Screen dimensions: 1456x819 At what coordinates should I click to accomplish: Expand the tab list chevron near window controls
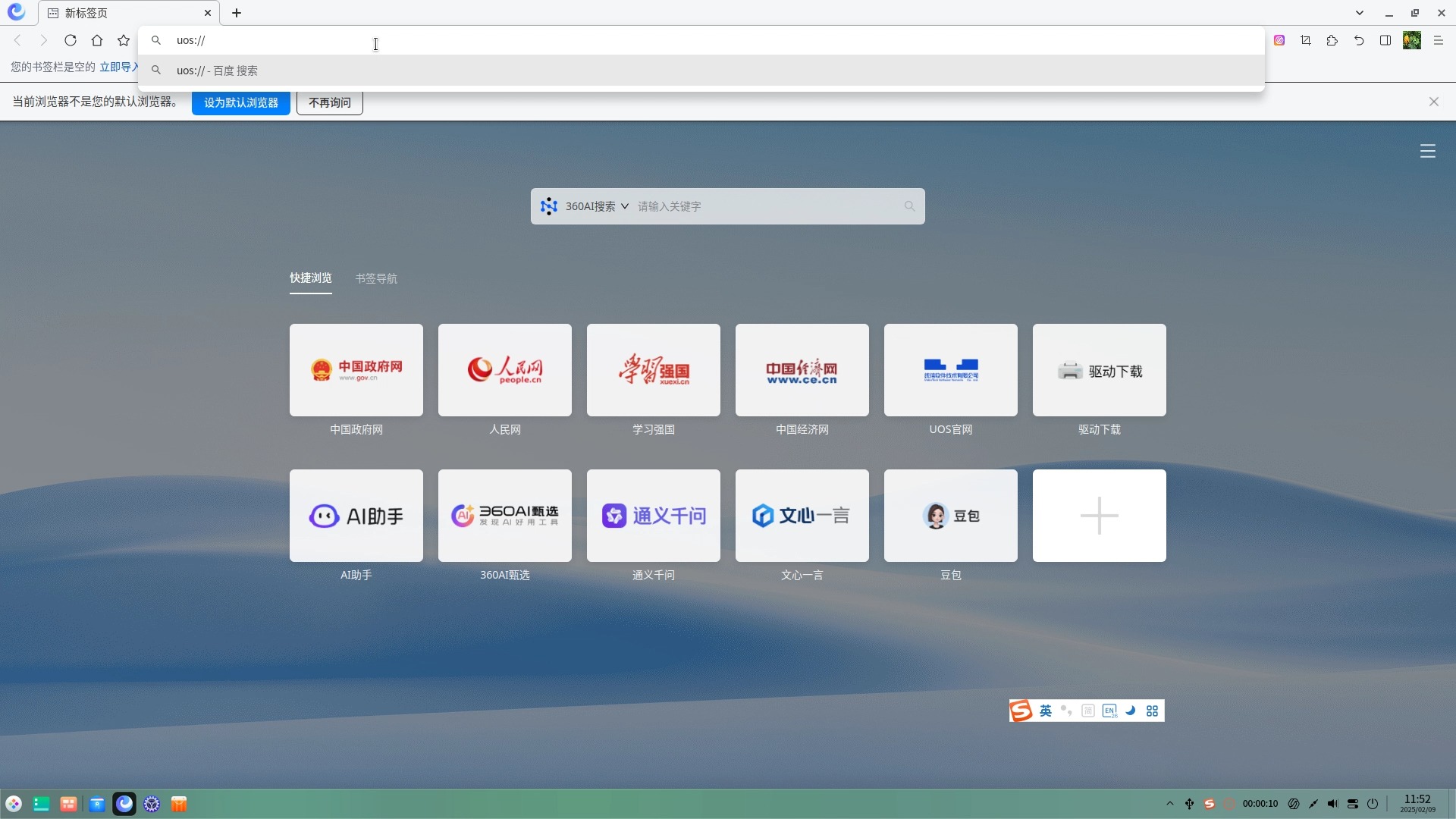(x=1360, y=12)
